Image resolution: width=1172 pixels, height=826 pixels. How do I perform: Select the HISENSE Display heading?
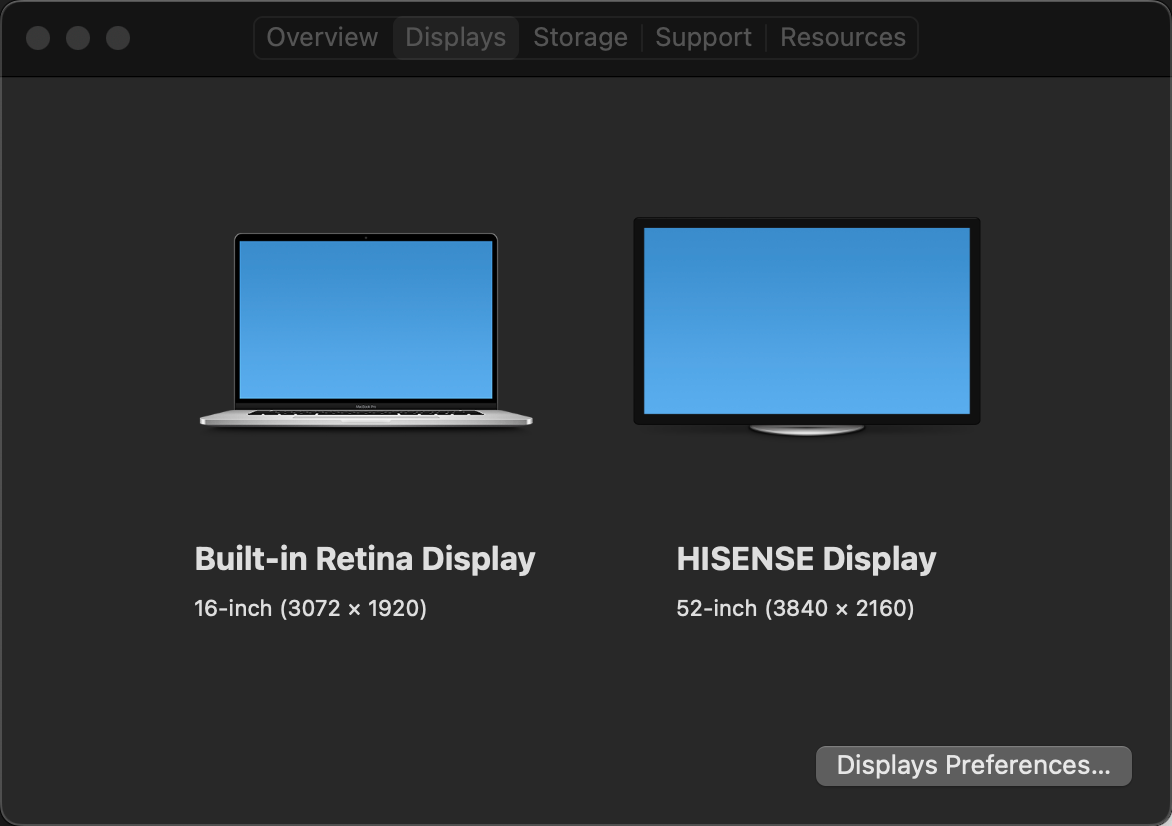click(x=806, y=558)
